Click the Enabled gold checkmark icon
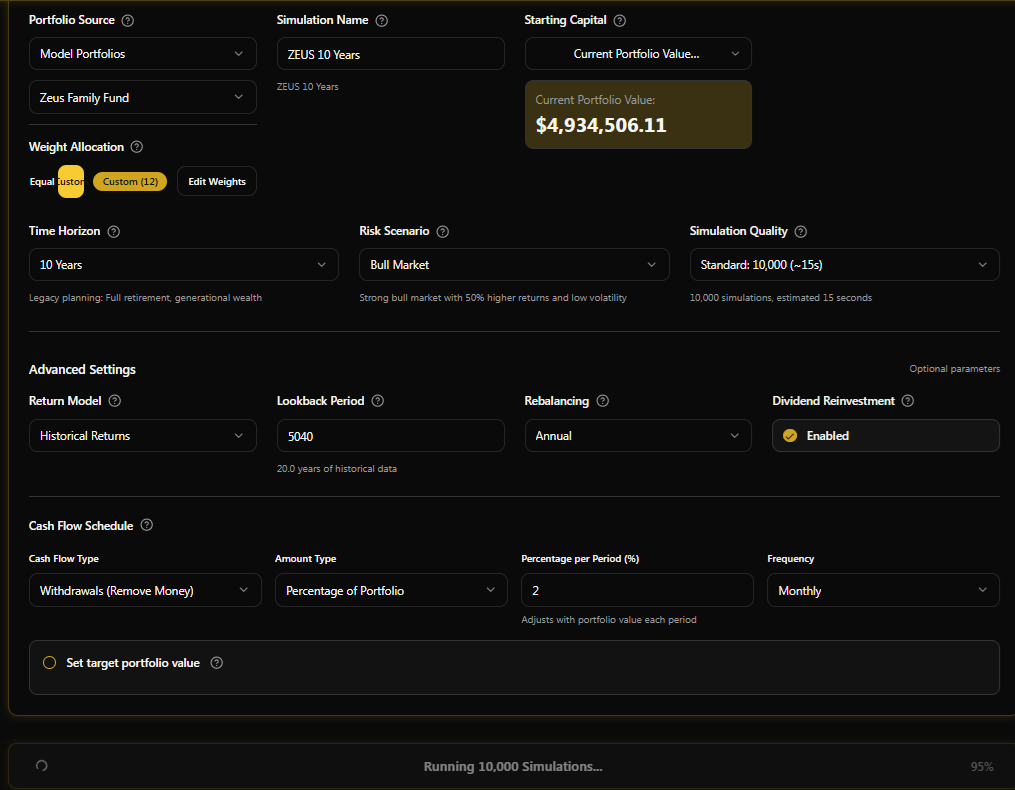Image resolution: width=1015 pixels, height=790 pixels. pyautogui.click(x=790, y=436)
